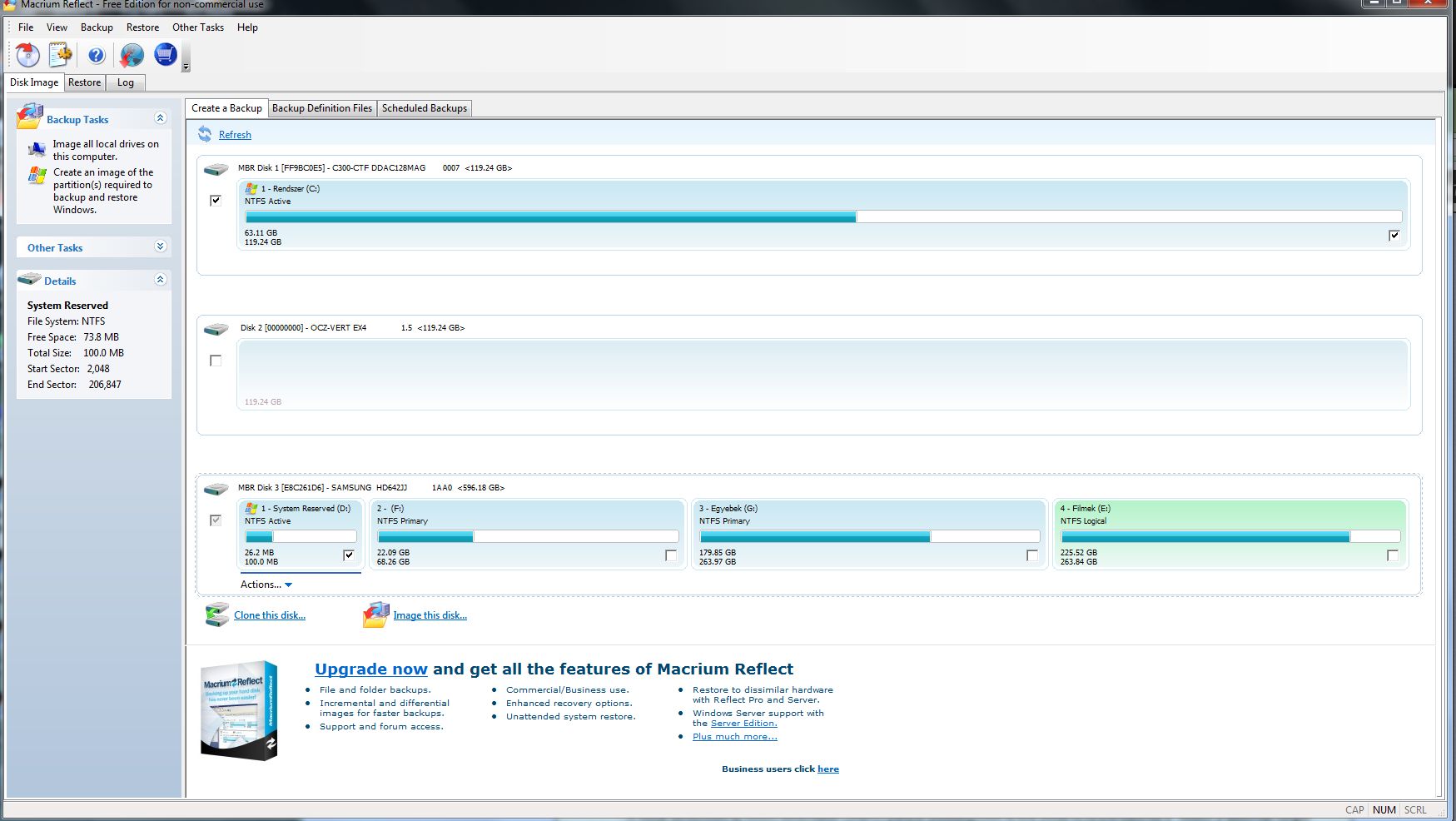
Task: Click the Refresh arrows icon
Action: tap(205, 134)
